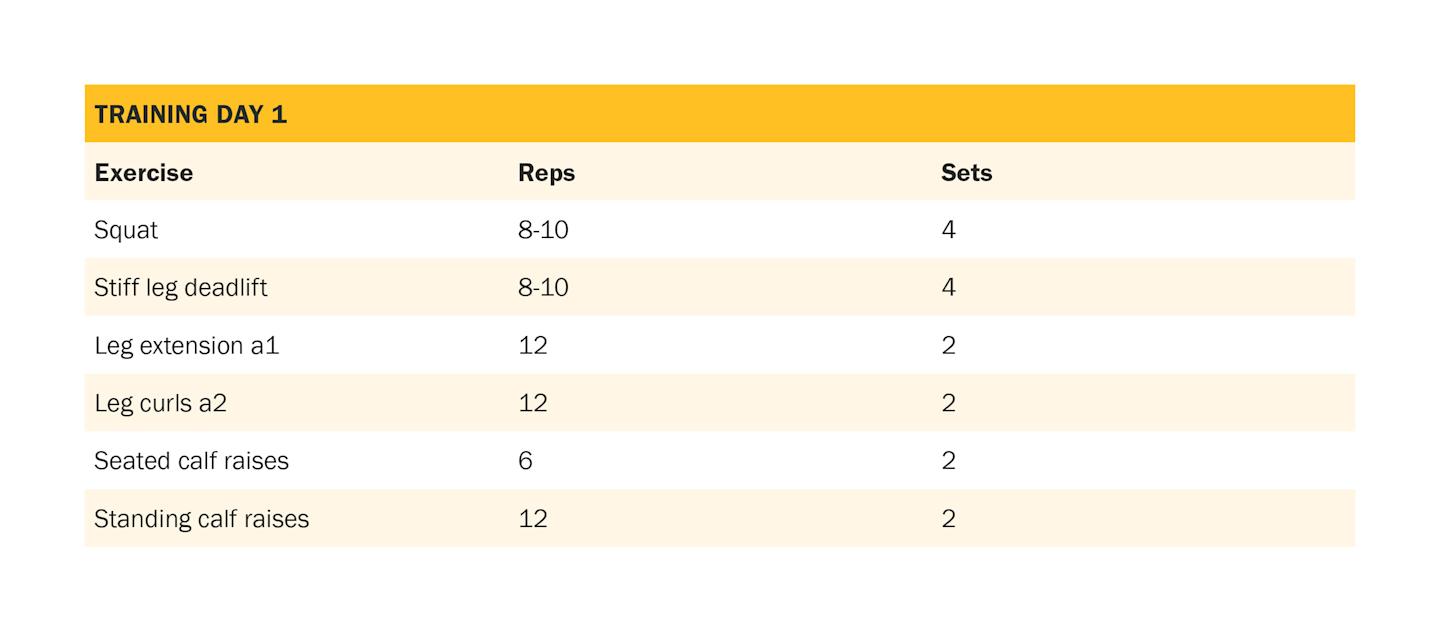Select Stiff leg deadlift's reps value

tap(543, 288)
